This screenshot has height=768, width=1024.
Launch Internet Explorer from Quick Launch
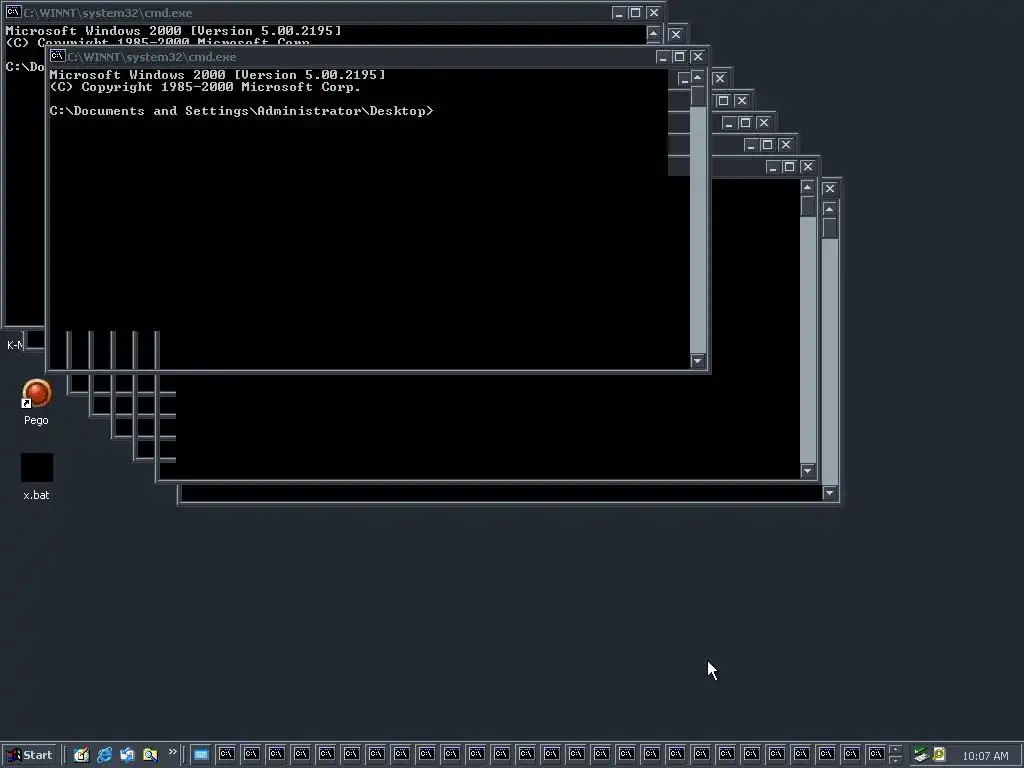coord(104,755)
